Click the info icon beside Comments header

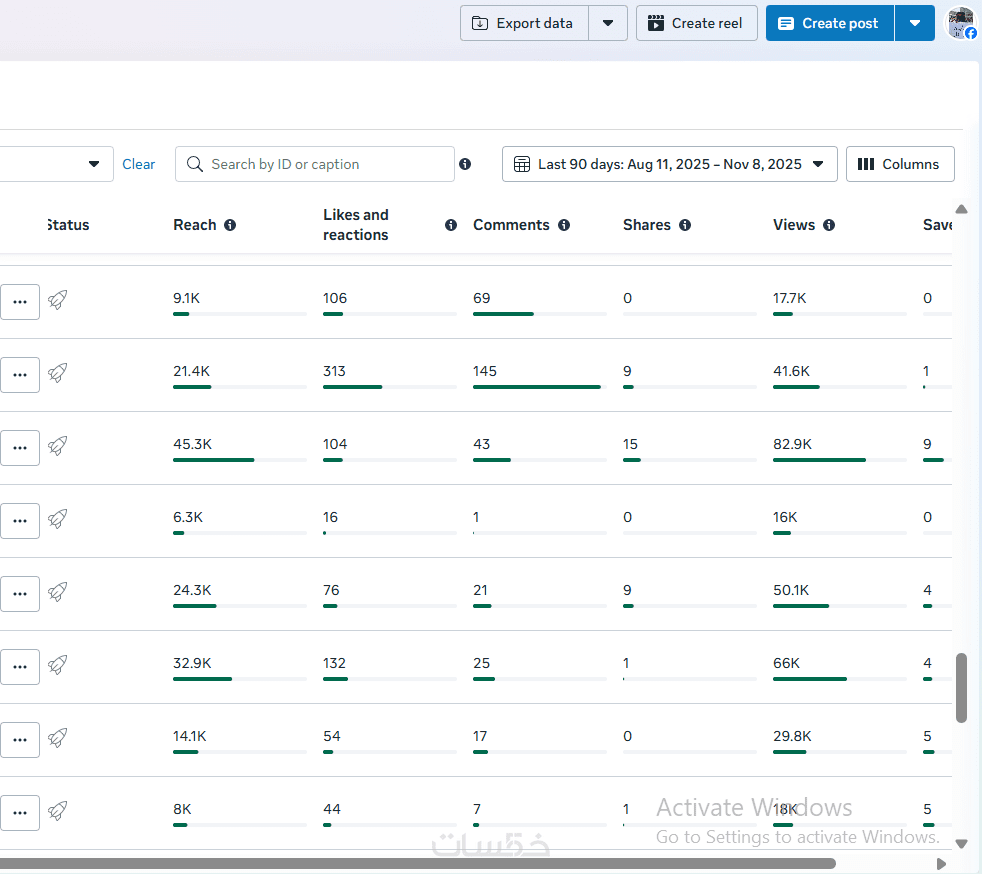click(564, 225)
